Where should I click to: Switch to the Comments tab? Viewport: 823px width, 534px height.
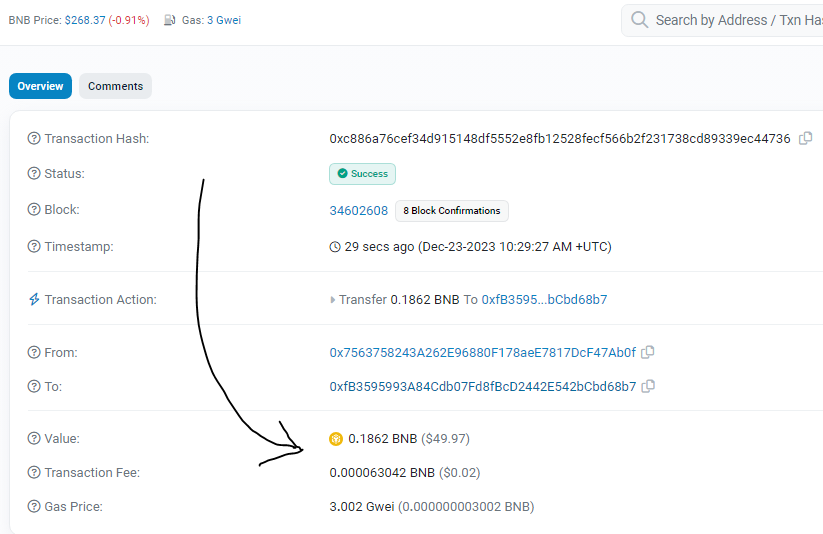coord(115,86)
